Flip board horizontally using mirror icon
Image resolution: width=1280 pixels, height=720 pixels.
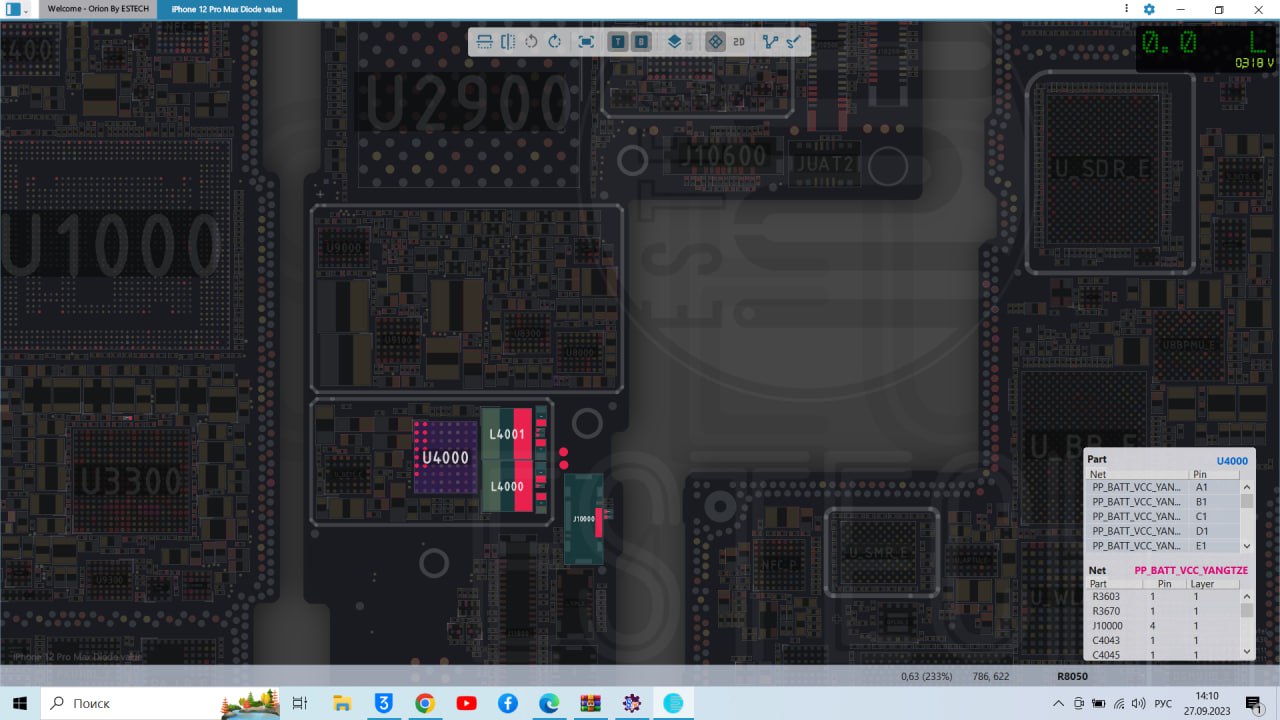(508, 42)
